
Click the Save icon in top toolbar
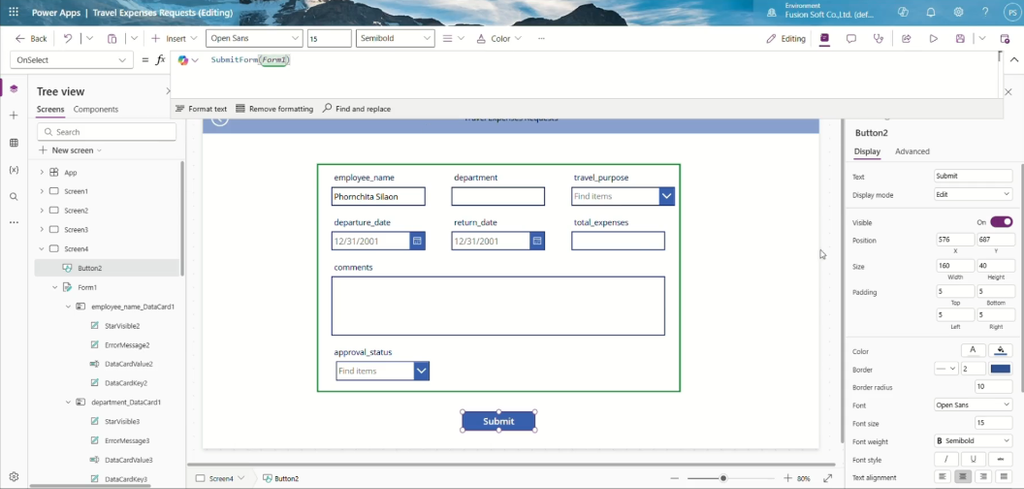960,39
